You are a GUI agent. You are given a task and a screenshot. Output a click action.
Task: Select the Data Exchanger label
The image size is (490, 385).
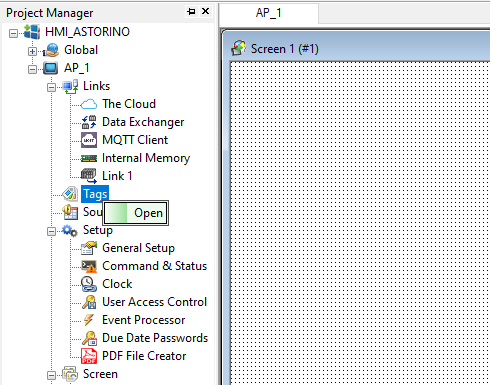click(143, 122)
